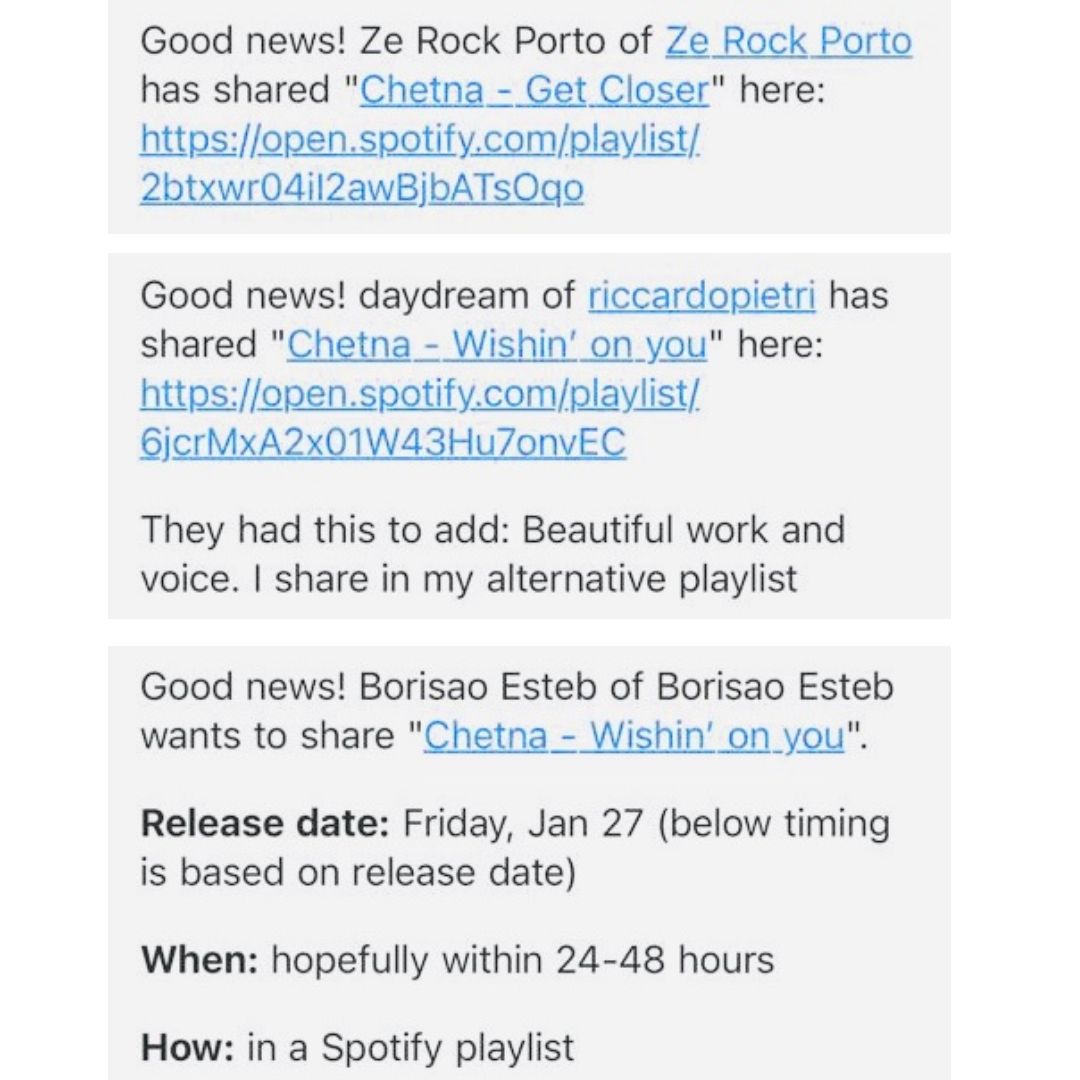Click the 2btxwr04il2awBjbATsOqo playlist ID link
Image resolution: width=1080 pixels, height=1080 pixels.
(362, 188)
